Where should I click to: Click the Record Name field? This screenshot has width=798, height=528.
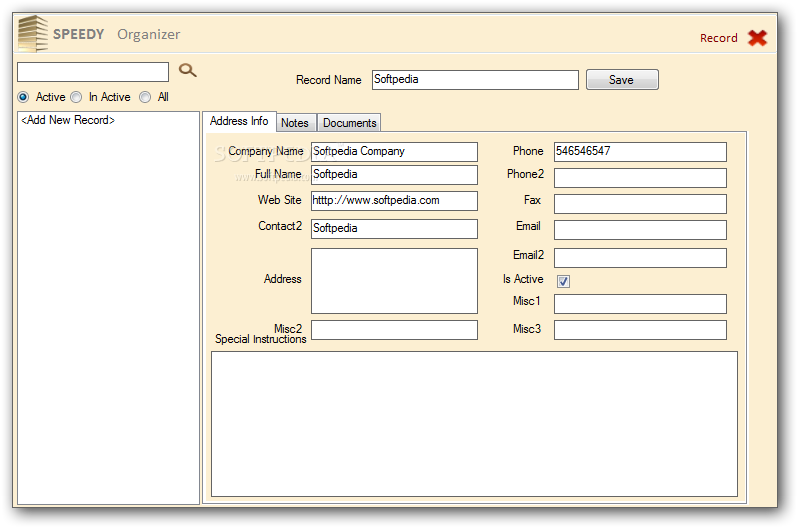[x=475, y=80]
